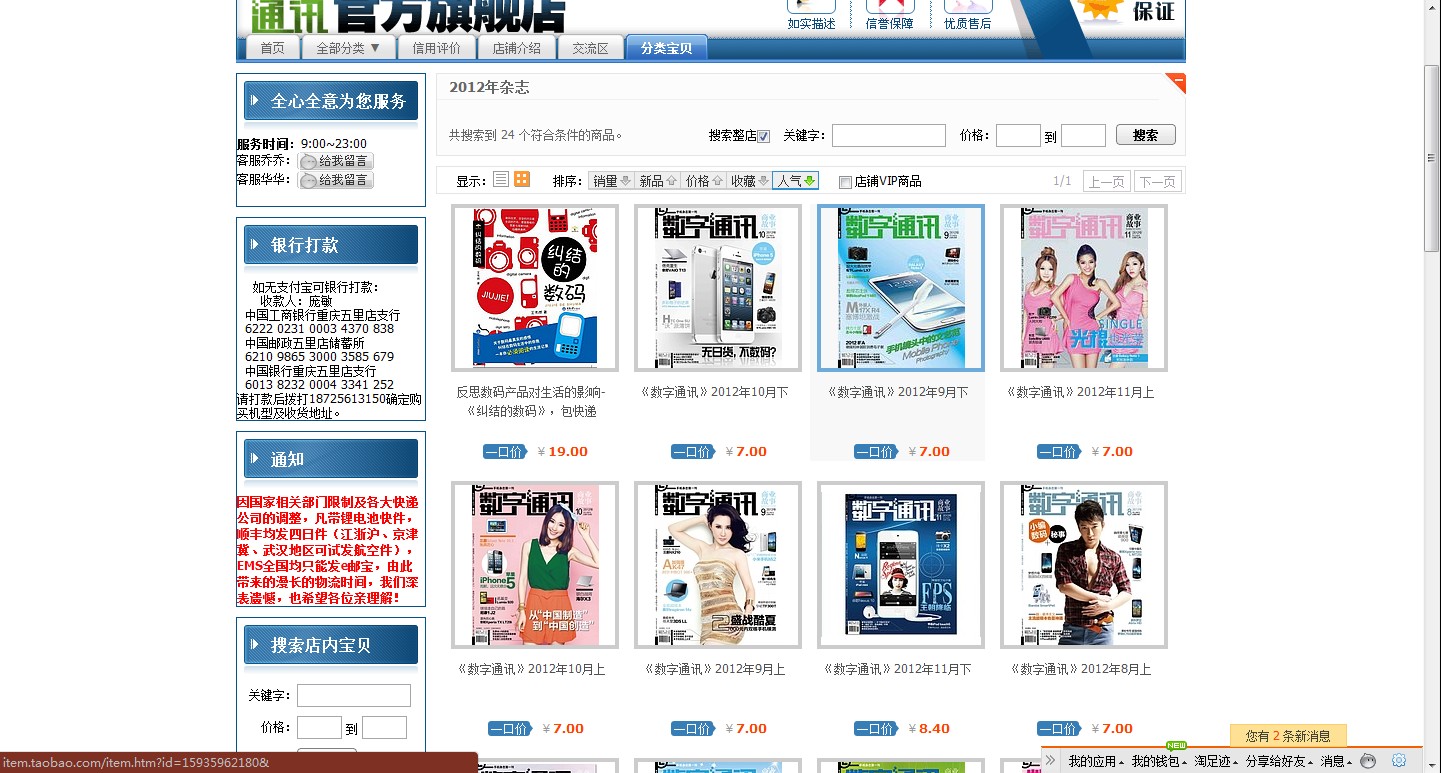Expand 分享给好友 menu in bottom bar
Screen dimensions: 1441x773
(x=1278, y=761)
